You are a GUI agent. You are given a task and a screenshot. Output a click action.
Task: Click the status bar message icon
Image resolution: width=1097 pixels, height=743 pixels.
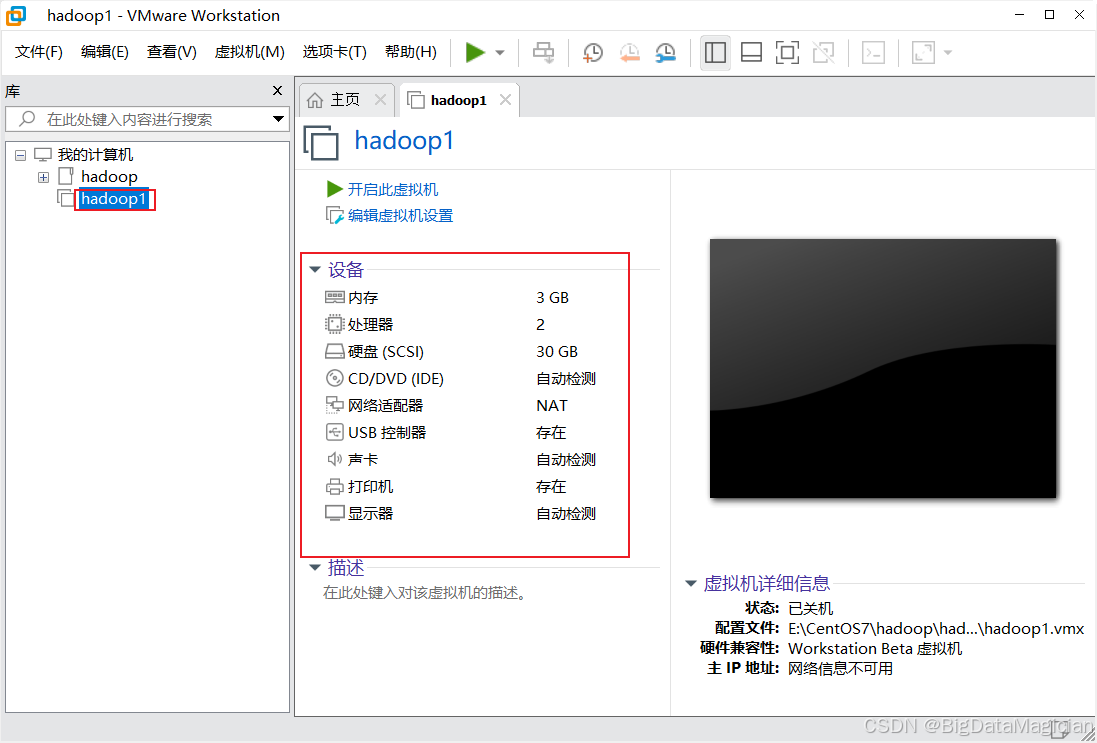click(x=1061, y=728)
